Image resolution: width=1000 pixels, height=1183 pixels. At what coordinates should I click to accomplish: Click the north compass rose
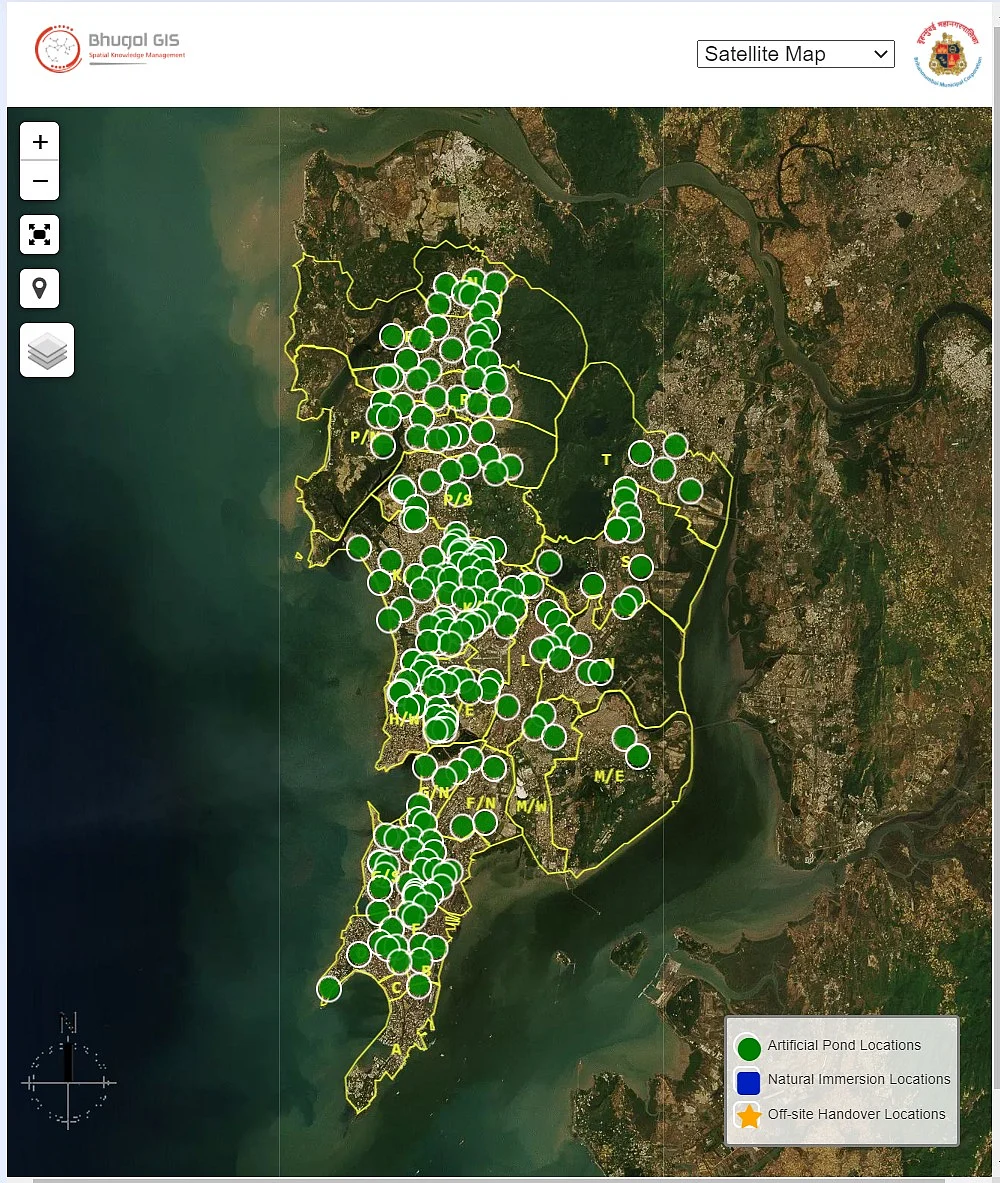(x=68, y=1071)
